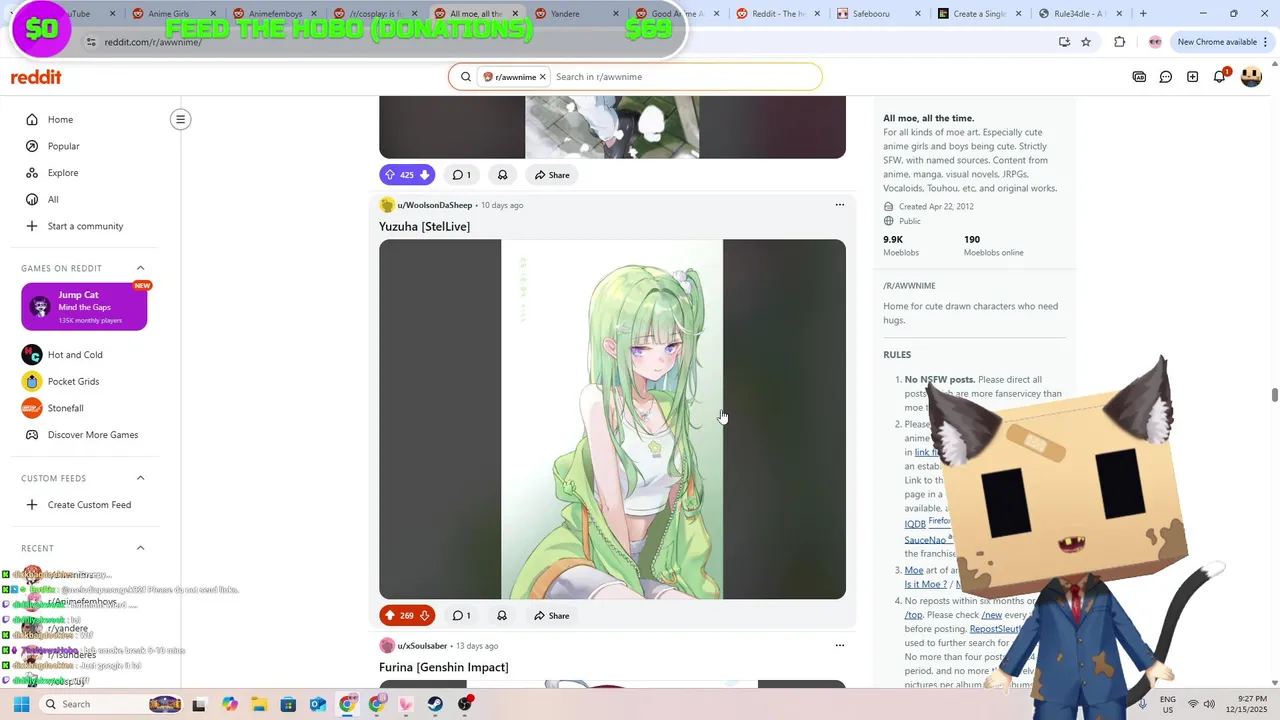Create a new post with plus icon
The width and height of the screenshot is (1280, 720).
click(1193, 77)
